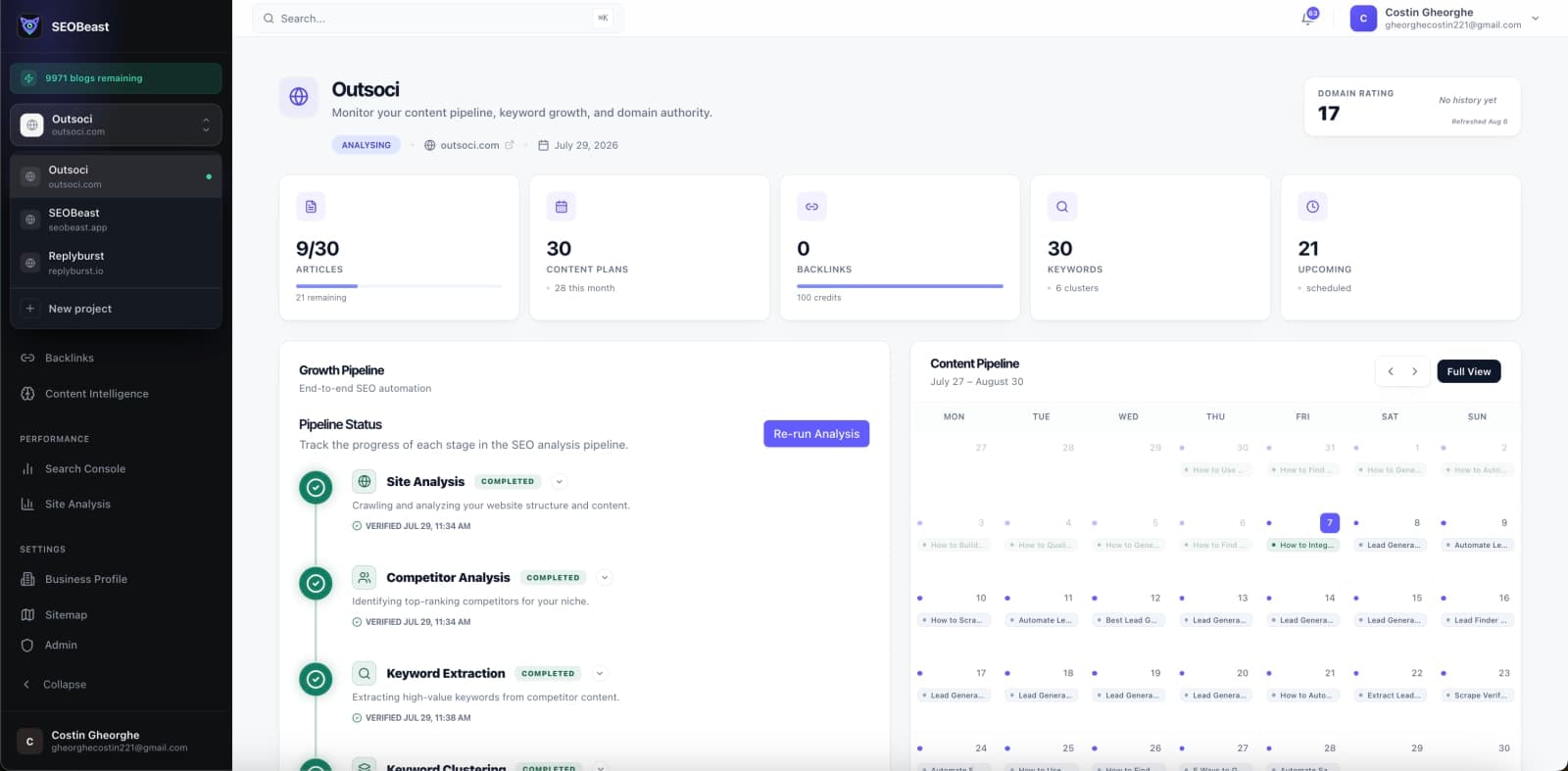Click the Upcoming clock icon
This screenshot has height=771, width=1568.
tap(1312, 207)
